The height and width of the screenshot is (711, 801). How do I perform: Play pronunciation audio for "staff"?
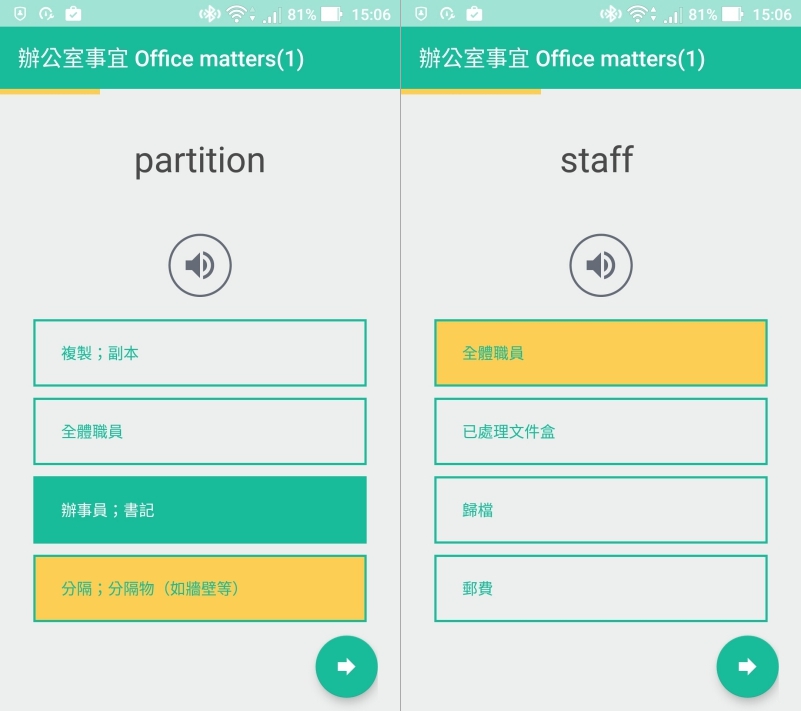(x=601, y=265)
